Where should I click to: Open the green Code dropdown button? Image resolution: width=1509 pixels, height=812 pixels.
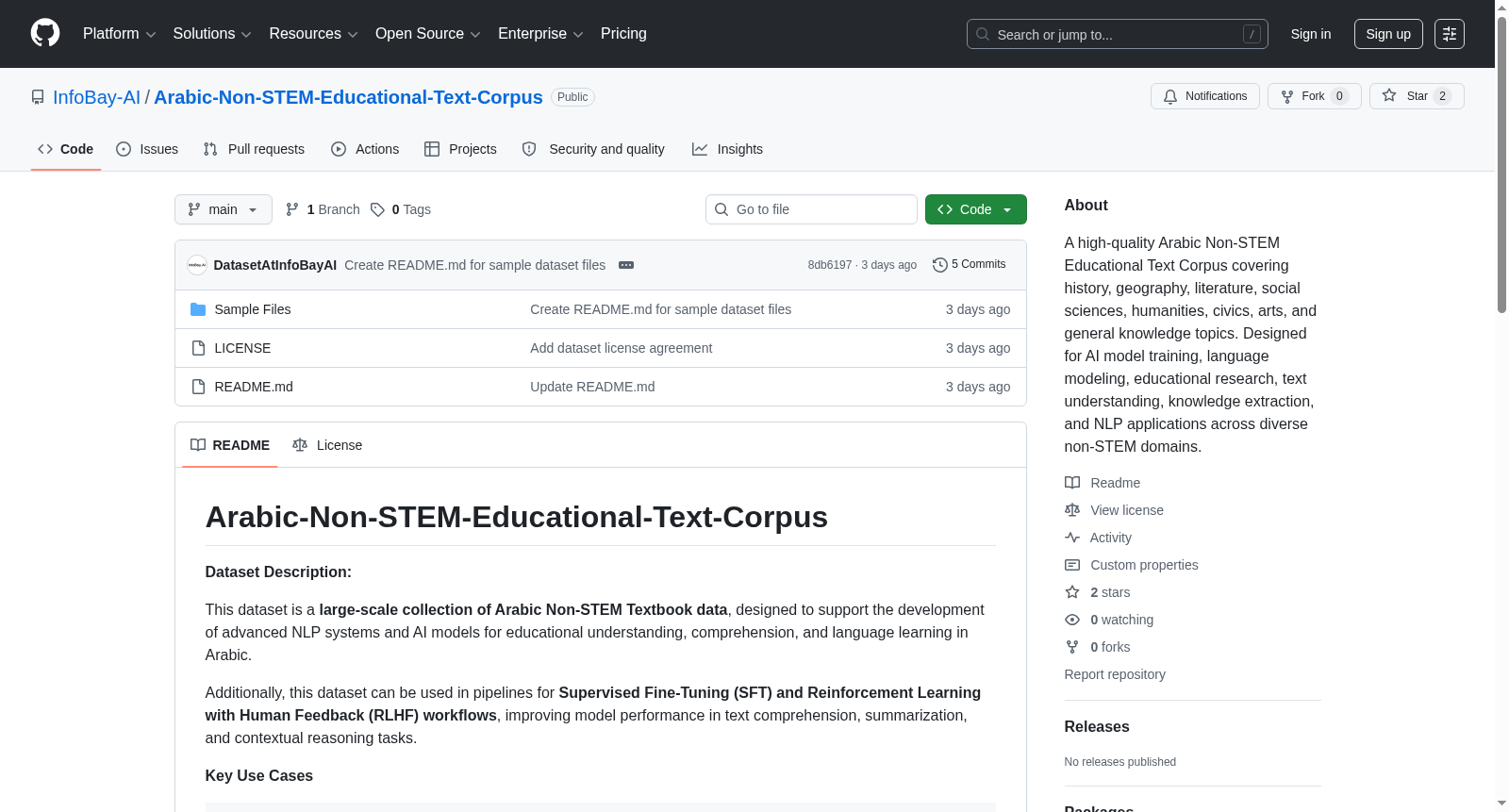[975, 209]
